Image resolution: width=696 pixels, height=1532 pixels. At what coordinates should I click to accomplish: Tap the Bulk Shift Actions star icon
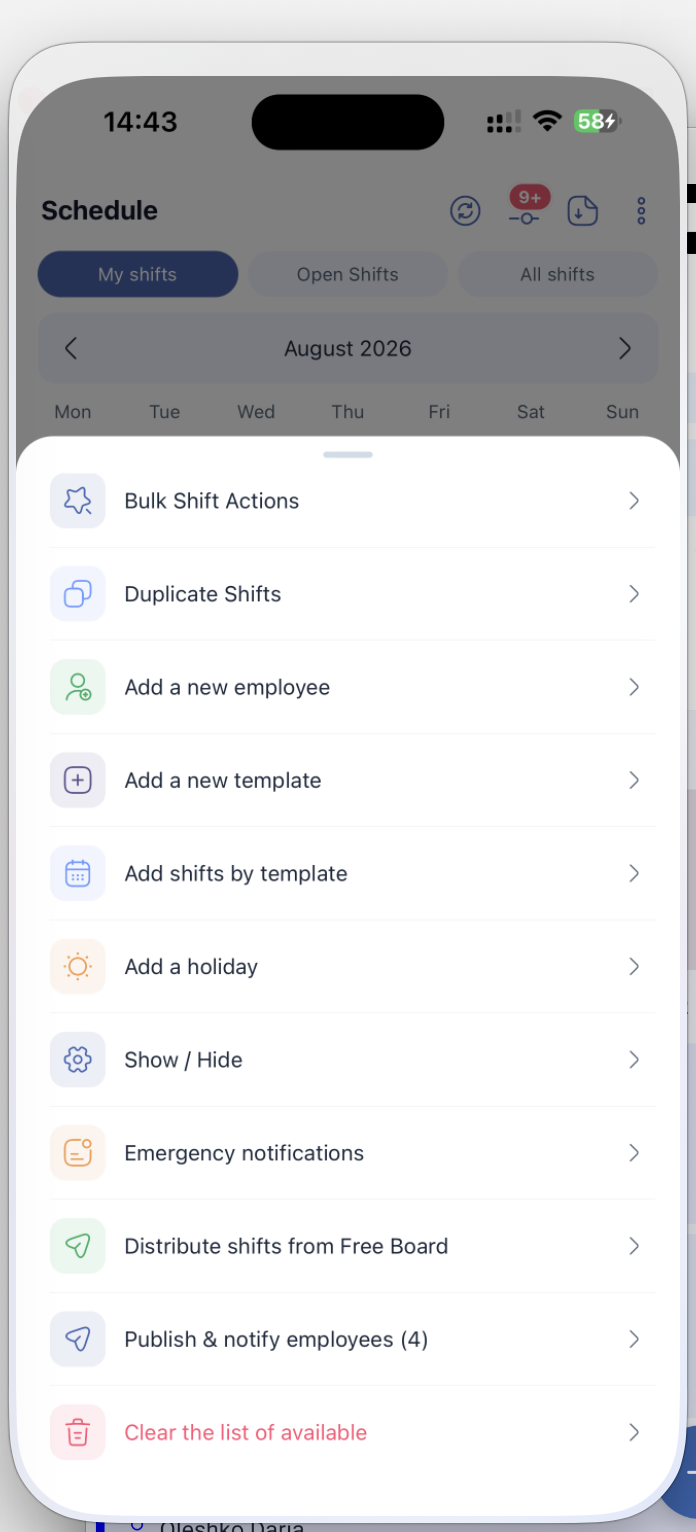78,501
